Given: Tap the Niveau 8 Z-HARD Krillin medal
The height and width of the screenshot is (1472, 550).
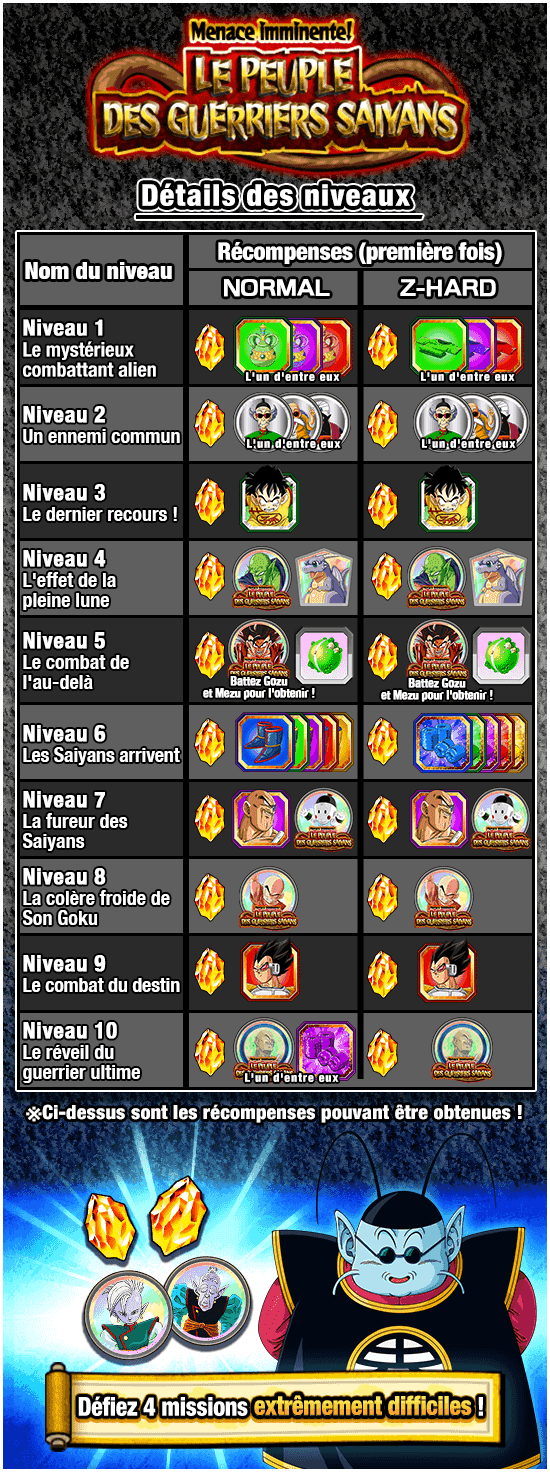Looking at the screenshot, I should pyautogui.click(x=444, y=896).
